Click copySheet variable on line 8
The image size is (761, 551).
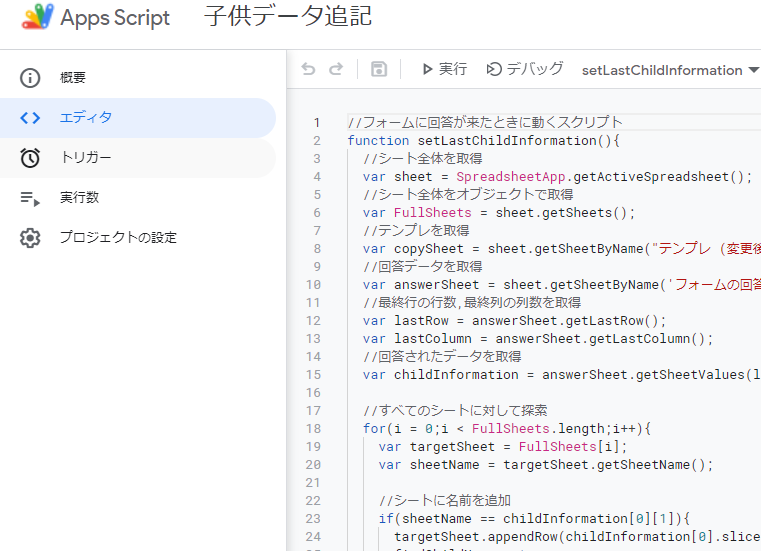tap(429, 249)
